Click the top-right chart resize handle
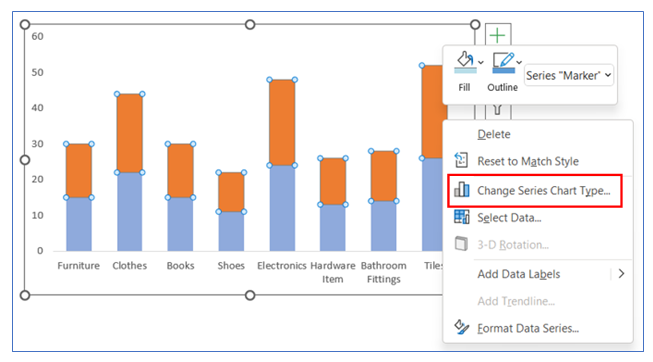 (475, 25)
